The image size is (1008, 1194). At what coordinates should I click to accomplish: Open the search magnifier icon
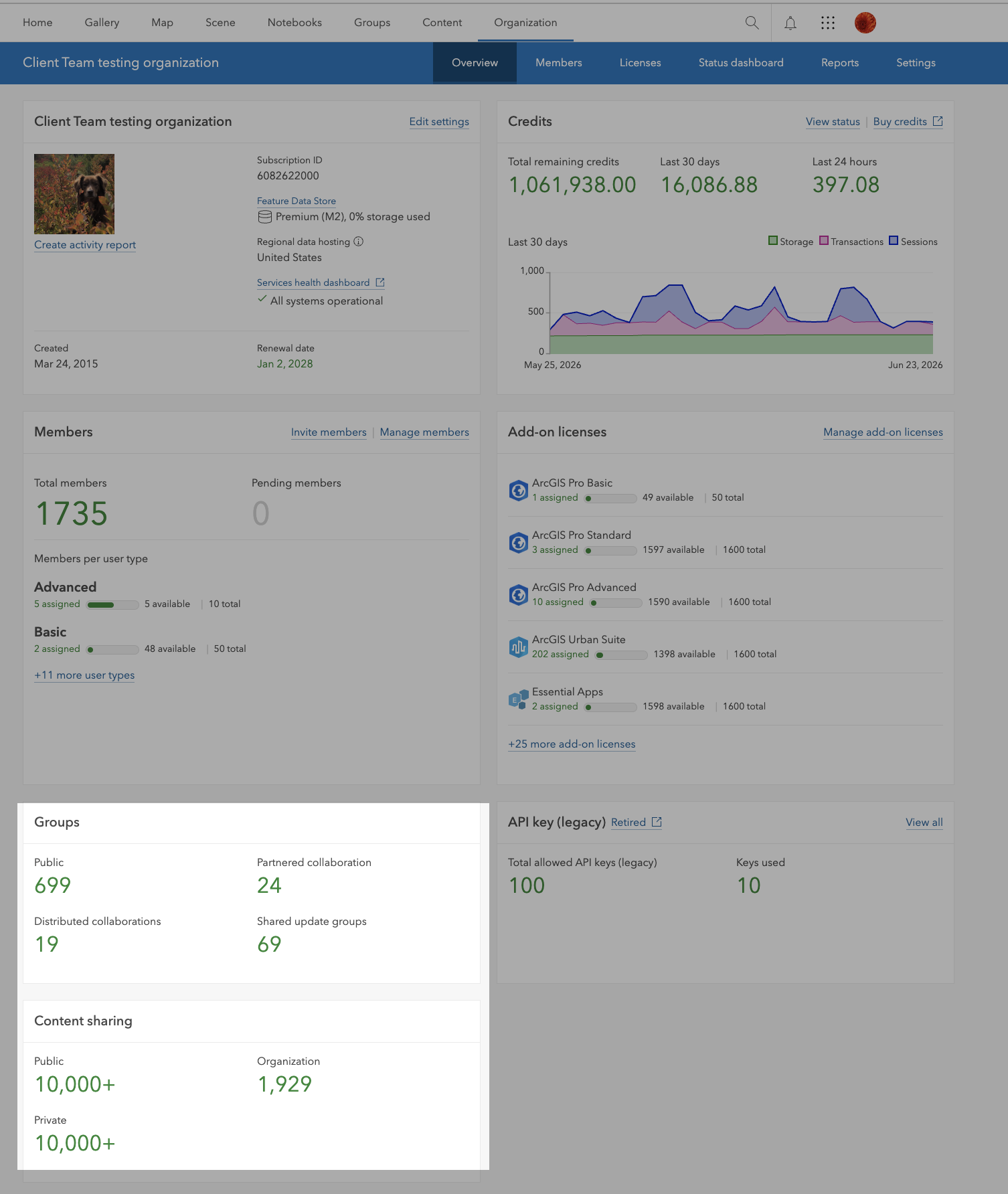(752, 23)
